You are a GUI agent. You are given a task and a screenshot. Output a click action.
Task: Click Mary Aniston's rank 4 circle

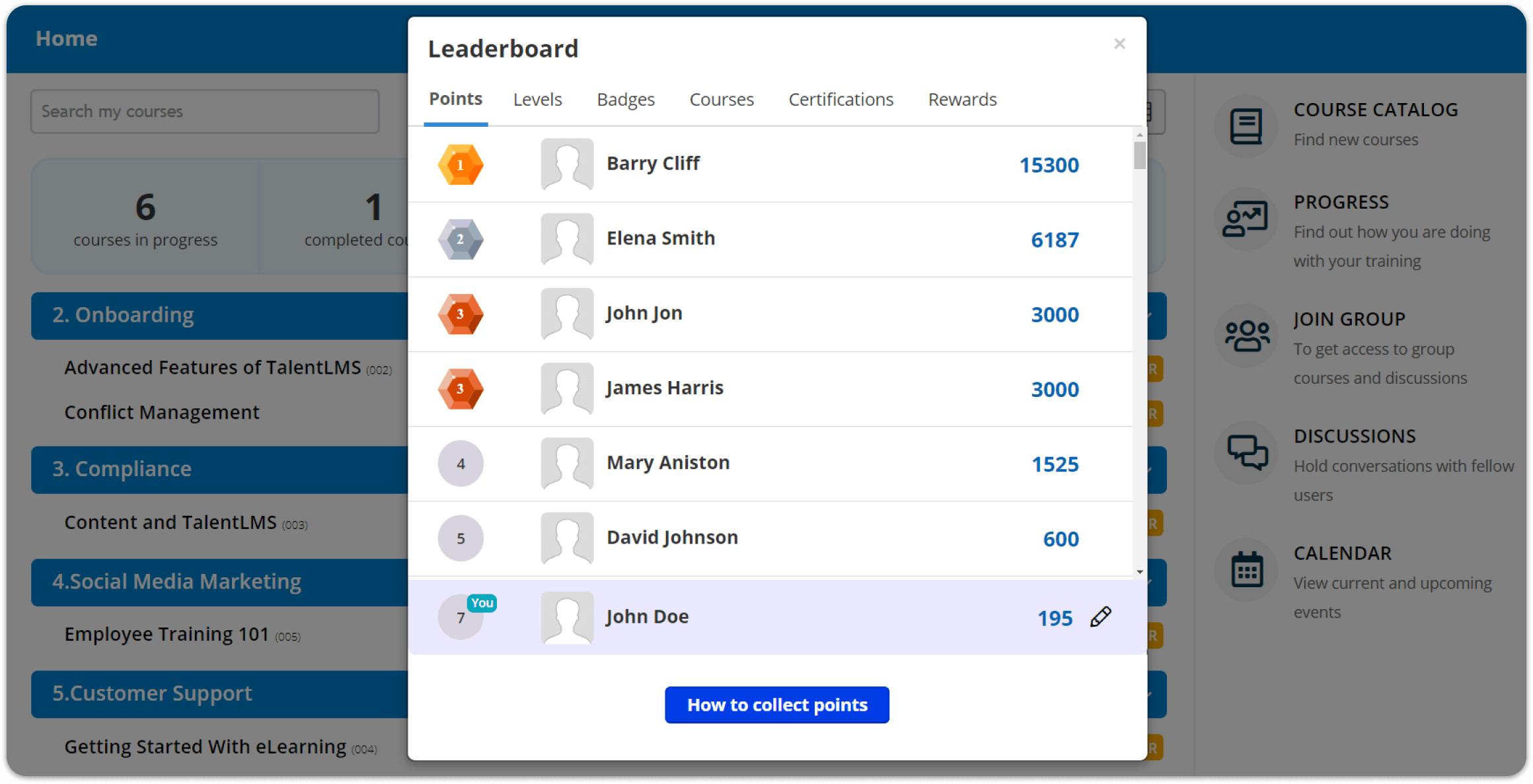461,463
